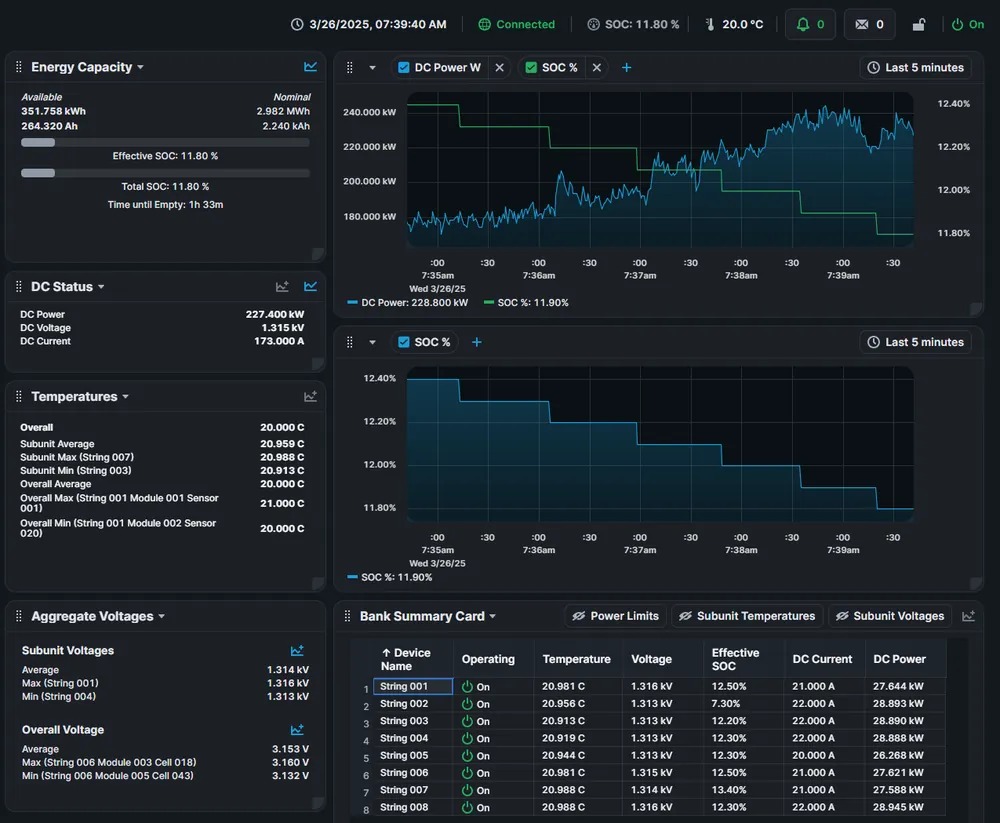
Task: Click the SOC gauge icon in header
Action: (x=593, y=24)
